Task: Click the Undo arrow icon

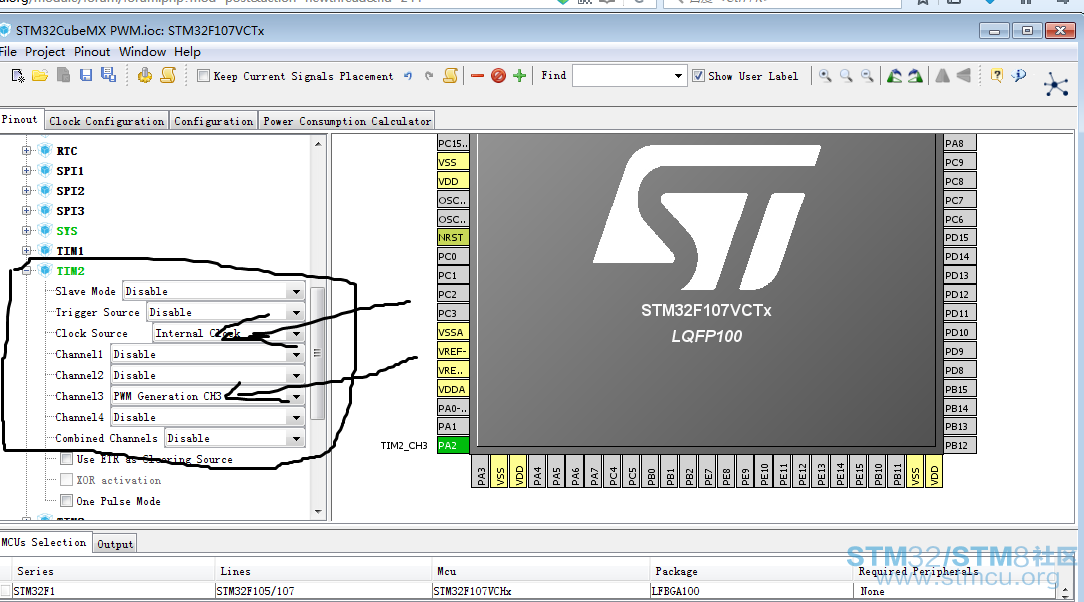Action: [x=408, y=76]
